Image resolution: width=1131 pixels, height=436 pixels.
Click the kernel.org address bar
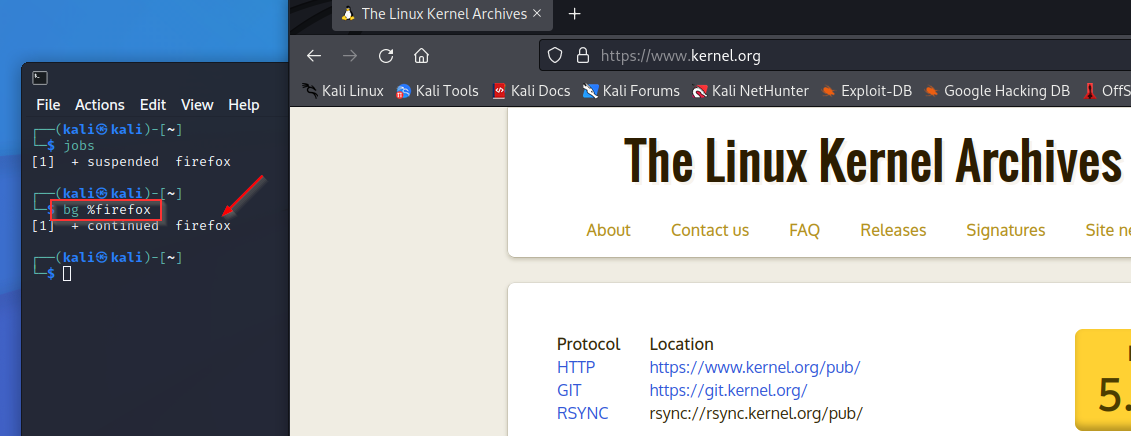coord(829,56)
